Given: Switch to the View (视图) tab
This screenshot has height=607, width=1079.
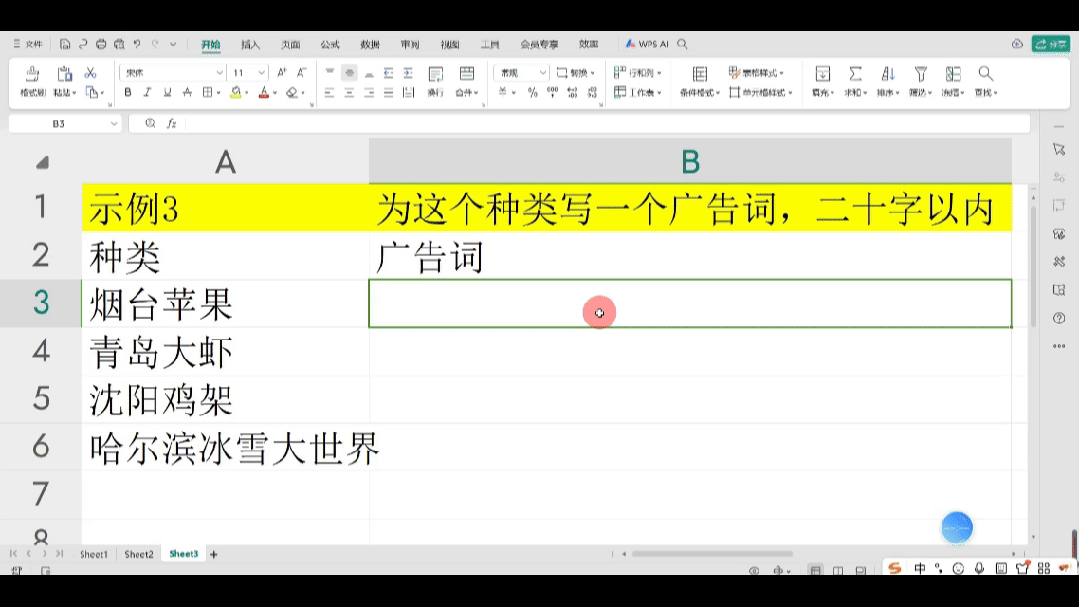Looking at the screenshot, I should pos(450,44).
